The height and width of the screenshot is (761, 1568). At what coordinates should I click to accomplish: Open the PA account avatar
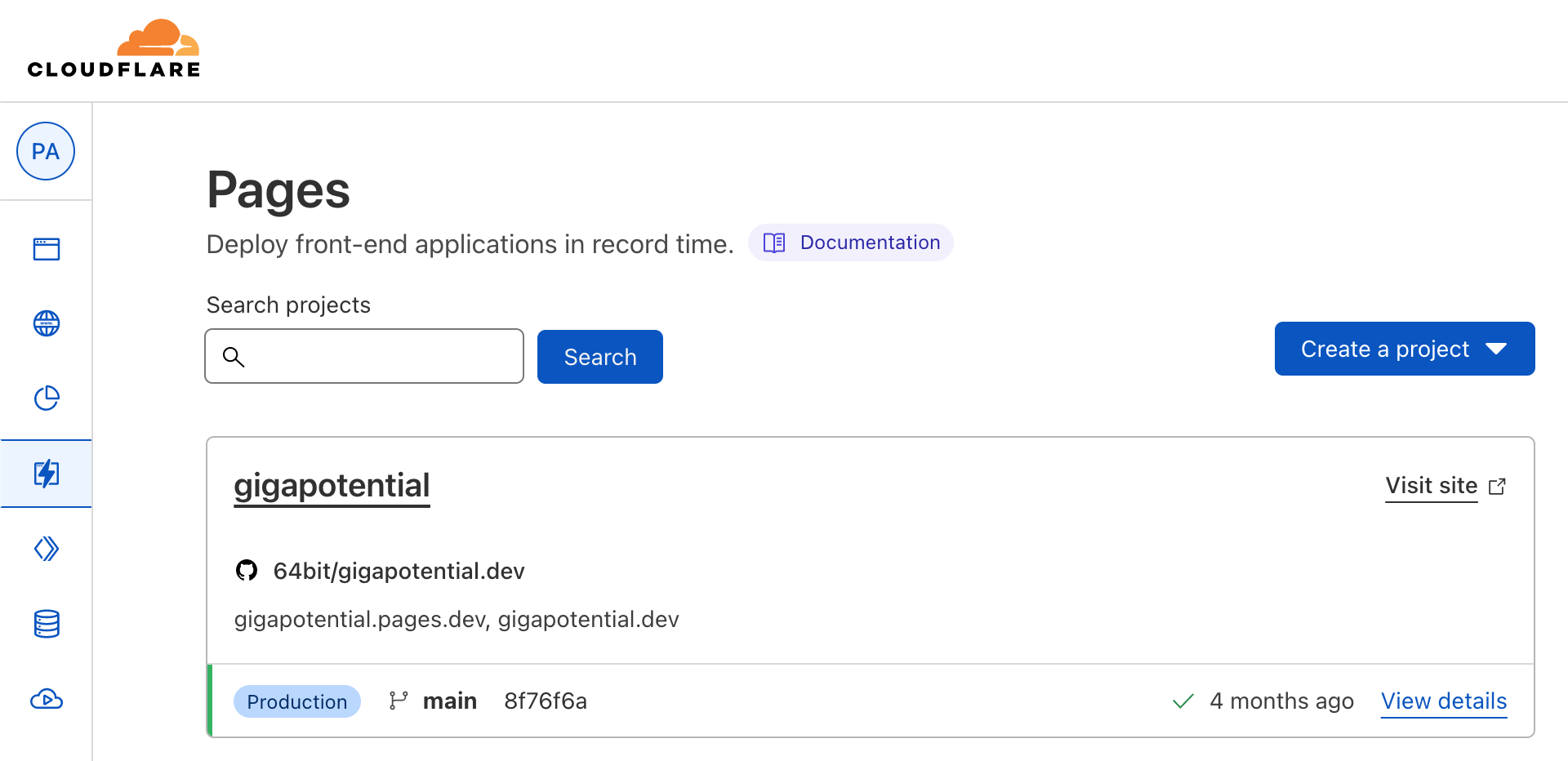tap(46, 151)
